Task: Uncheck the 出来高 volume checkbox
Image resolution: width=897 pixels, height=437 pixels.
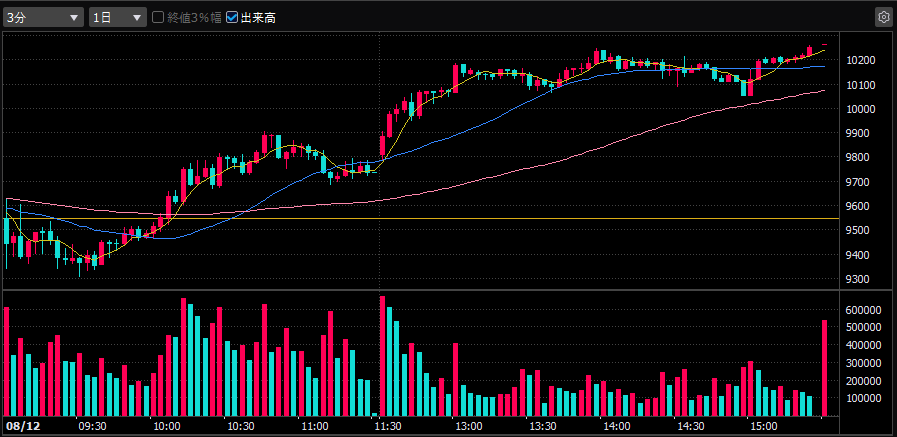Action: (x=232, y=18)
